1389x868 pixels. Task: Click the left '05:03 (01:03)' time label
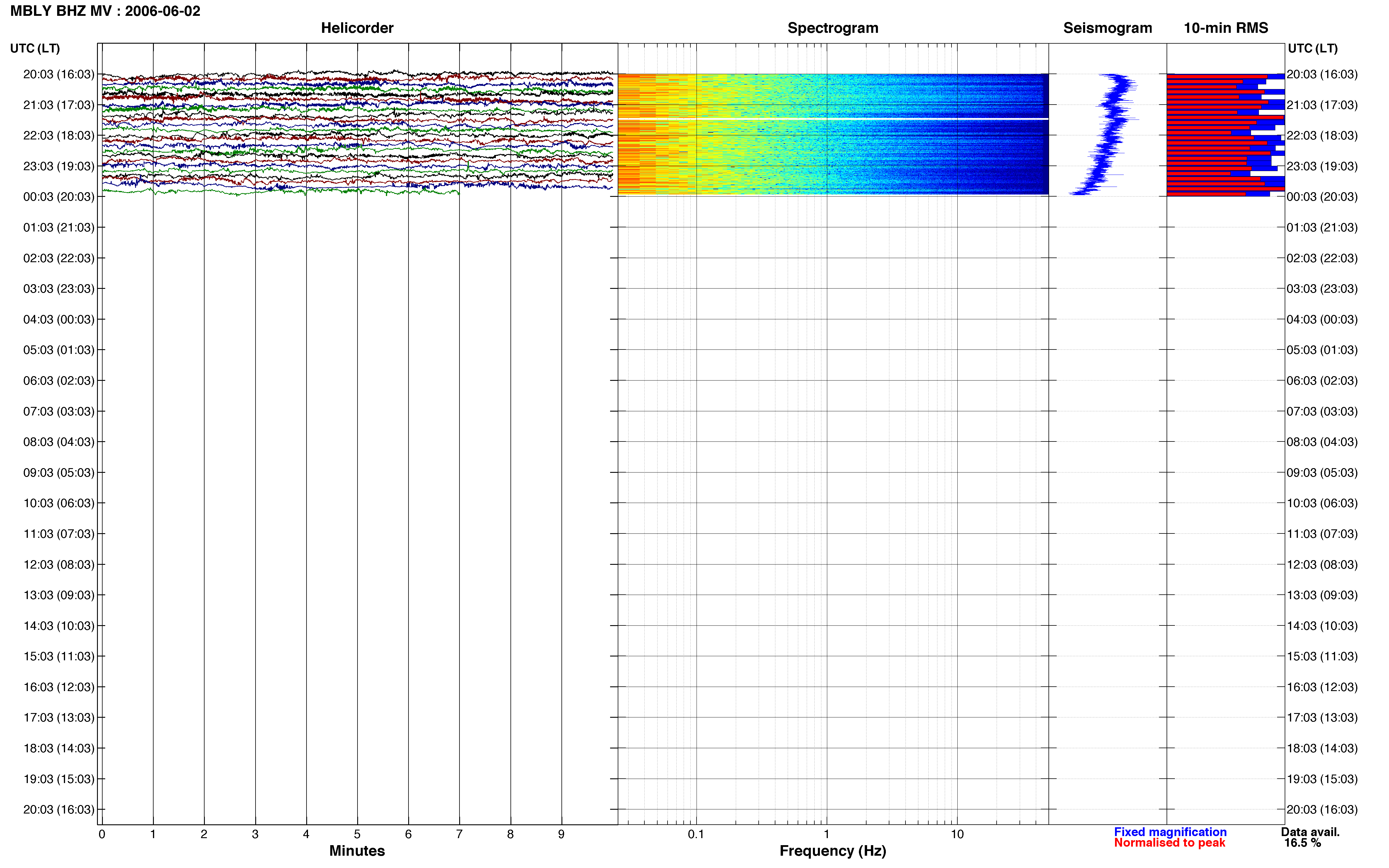coord(59,349)
